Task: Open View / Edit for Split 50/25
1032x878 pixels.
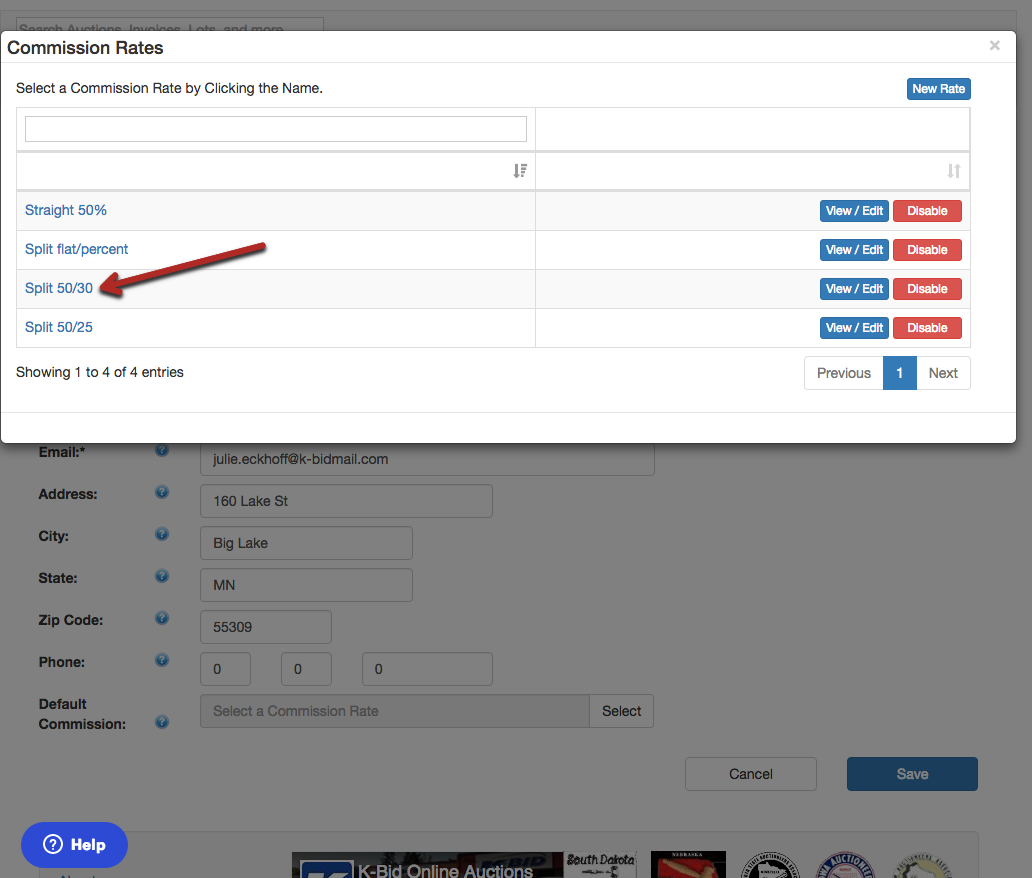Action: click(x=854, y=328)
